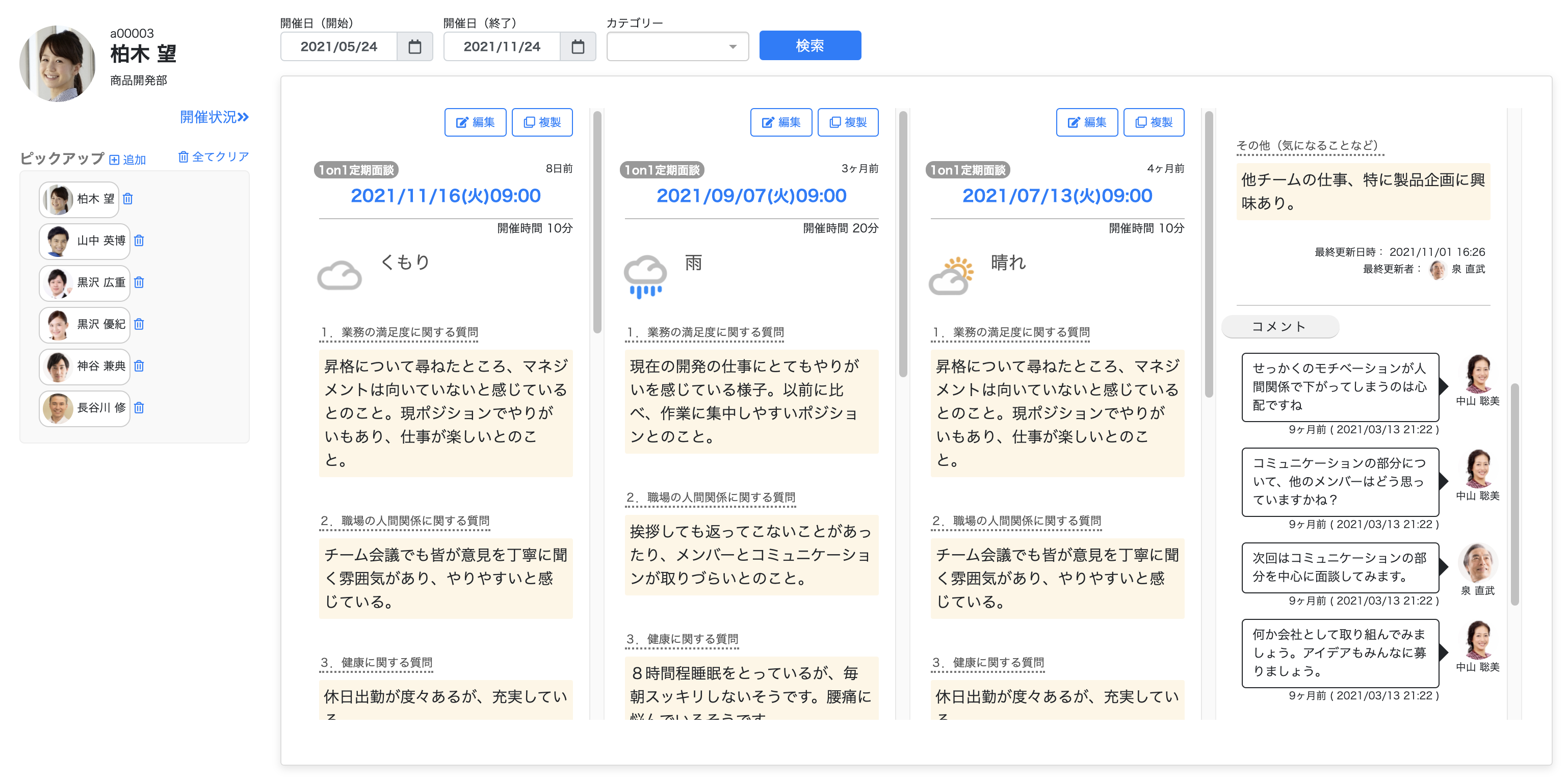Click 泉 直武 last-updater avatar
Viewport: 1568px width, 782px height.
pos(1437,270)
